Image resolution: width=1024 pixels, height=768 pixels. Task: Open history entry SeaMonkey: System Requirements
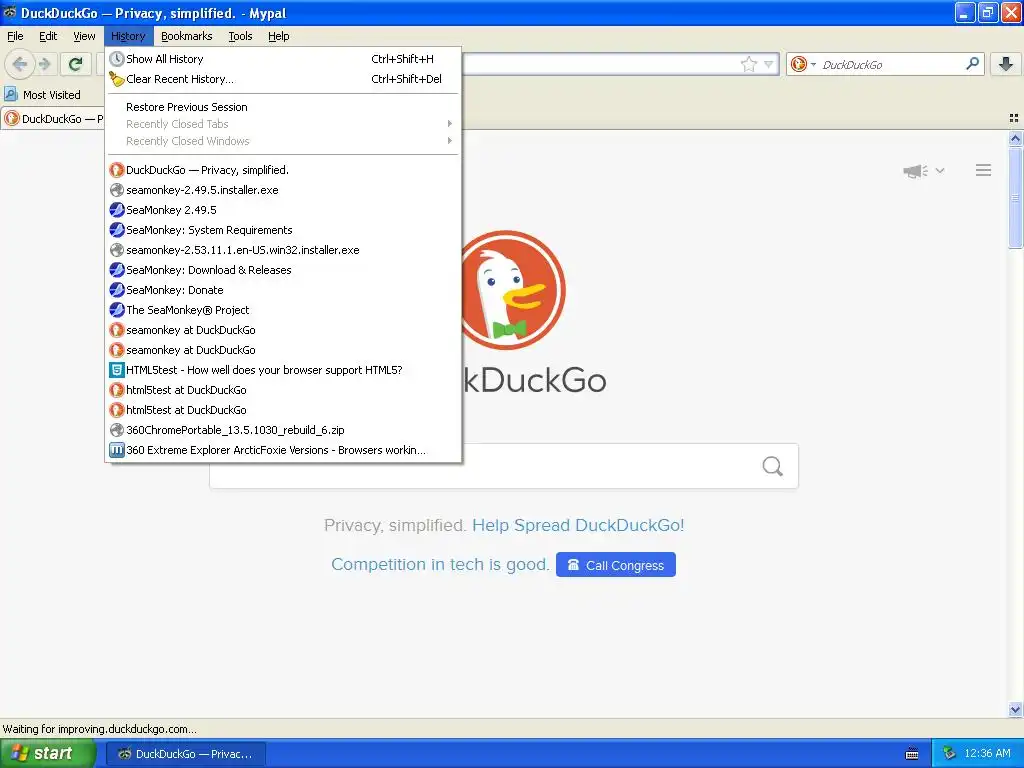[x=283, y=230]
